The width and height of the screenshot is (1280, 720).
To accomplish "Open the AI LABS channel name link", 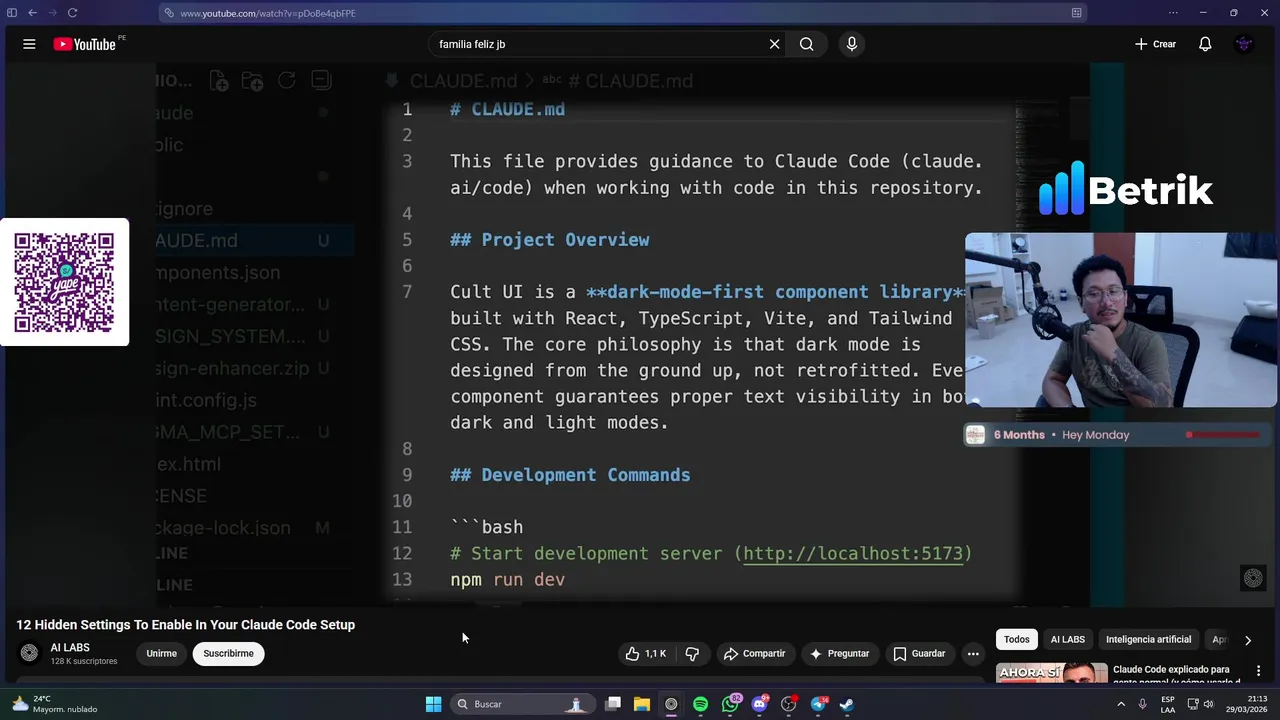I will 70,647.
